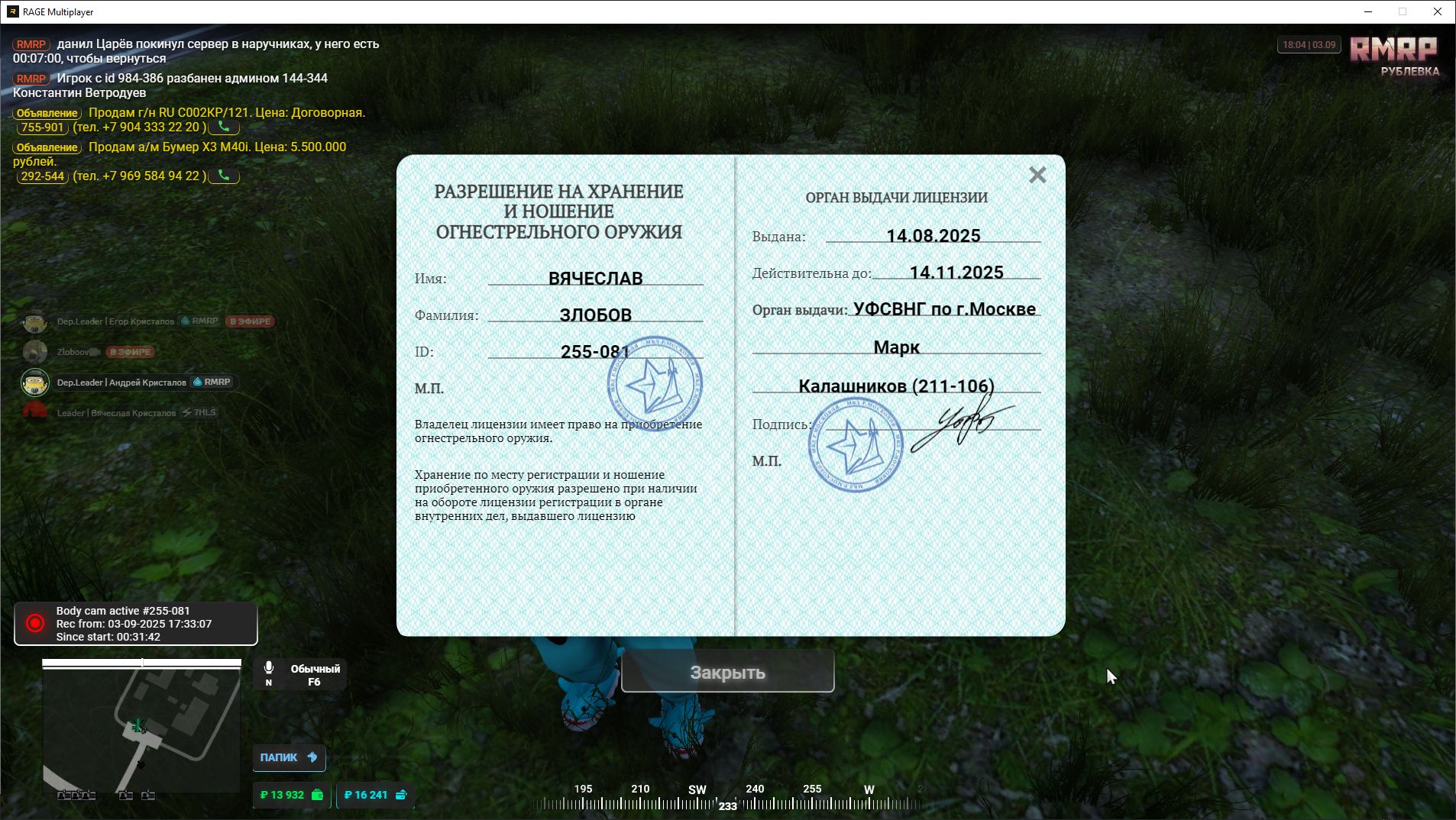Click the compass bar at heading 233
Image resolution: width=1456 pixels, height=820 pixels.
pos(727,804)
